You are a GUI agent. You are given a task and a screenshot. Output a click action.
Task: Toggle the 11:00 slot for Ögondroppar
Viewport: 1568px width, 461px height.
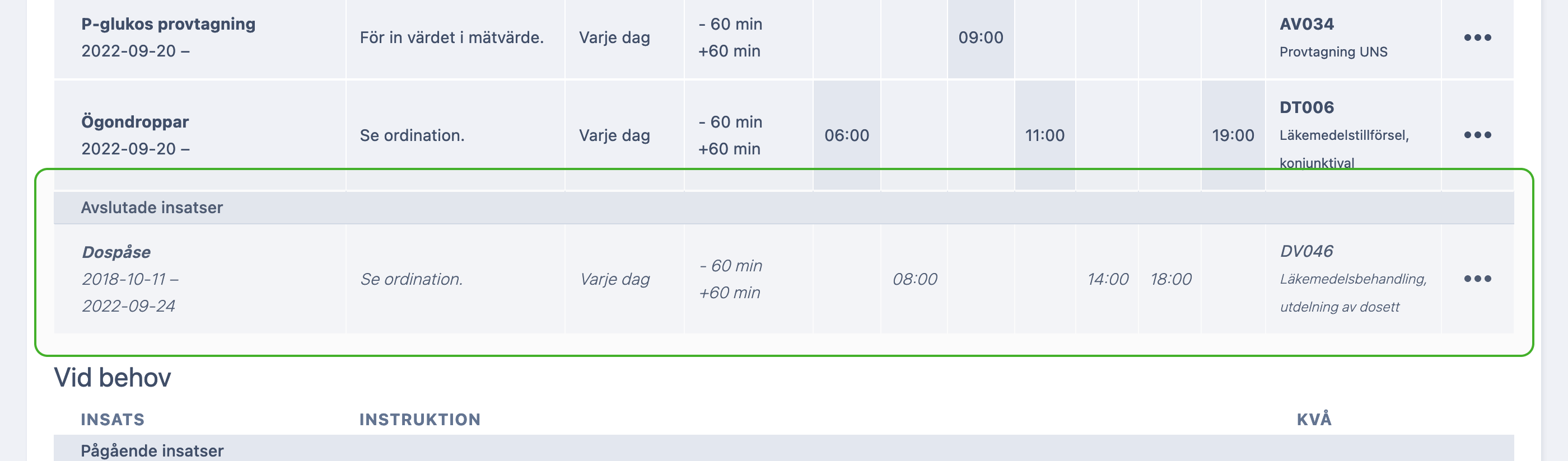pyautogui.click(x=1044, y=135)
